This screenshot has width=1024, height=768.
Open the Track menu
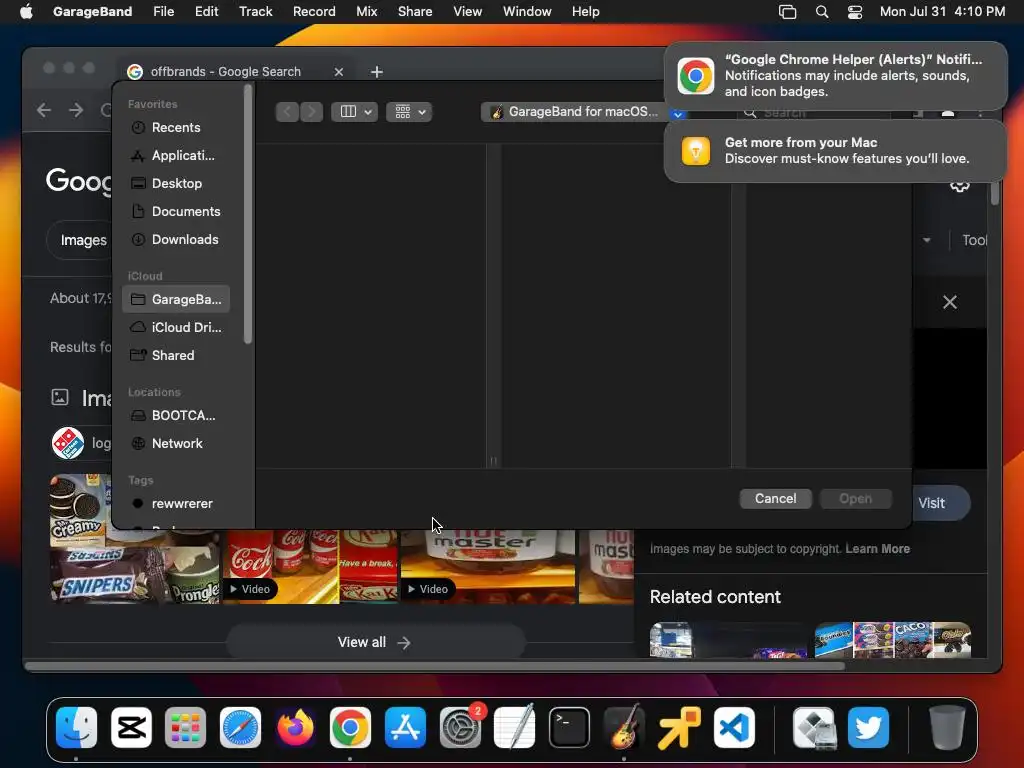pos(255,11)
